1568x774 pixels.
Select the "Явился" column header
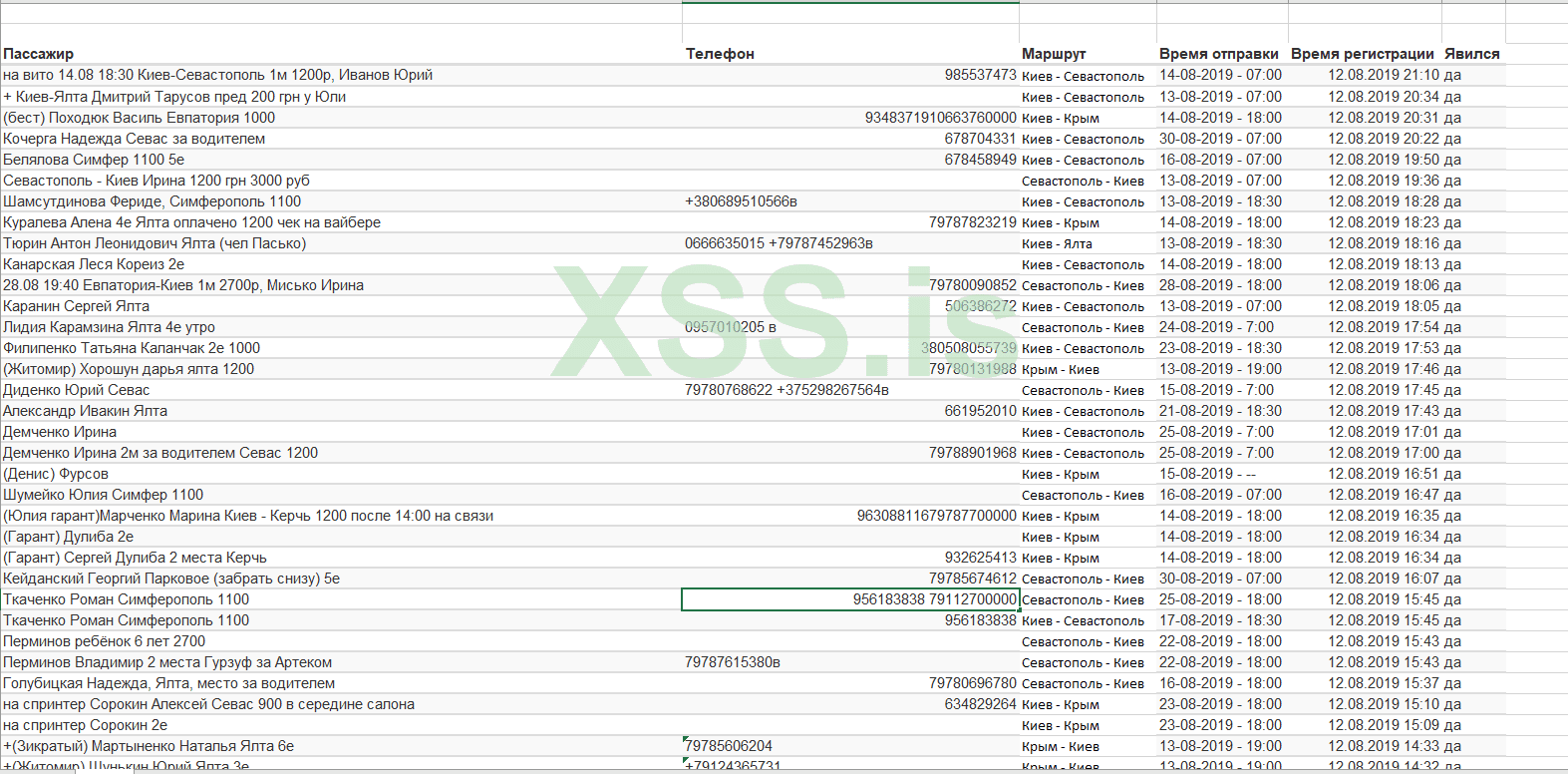1472,54
